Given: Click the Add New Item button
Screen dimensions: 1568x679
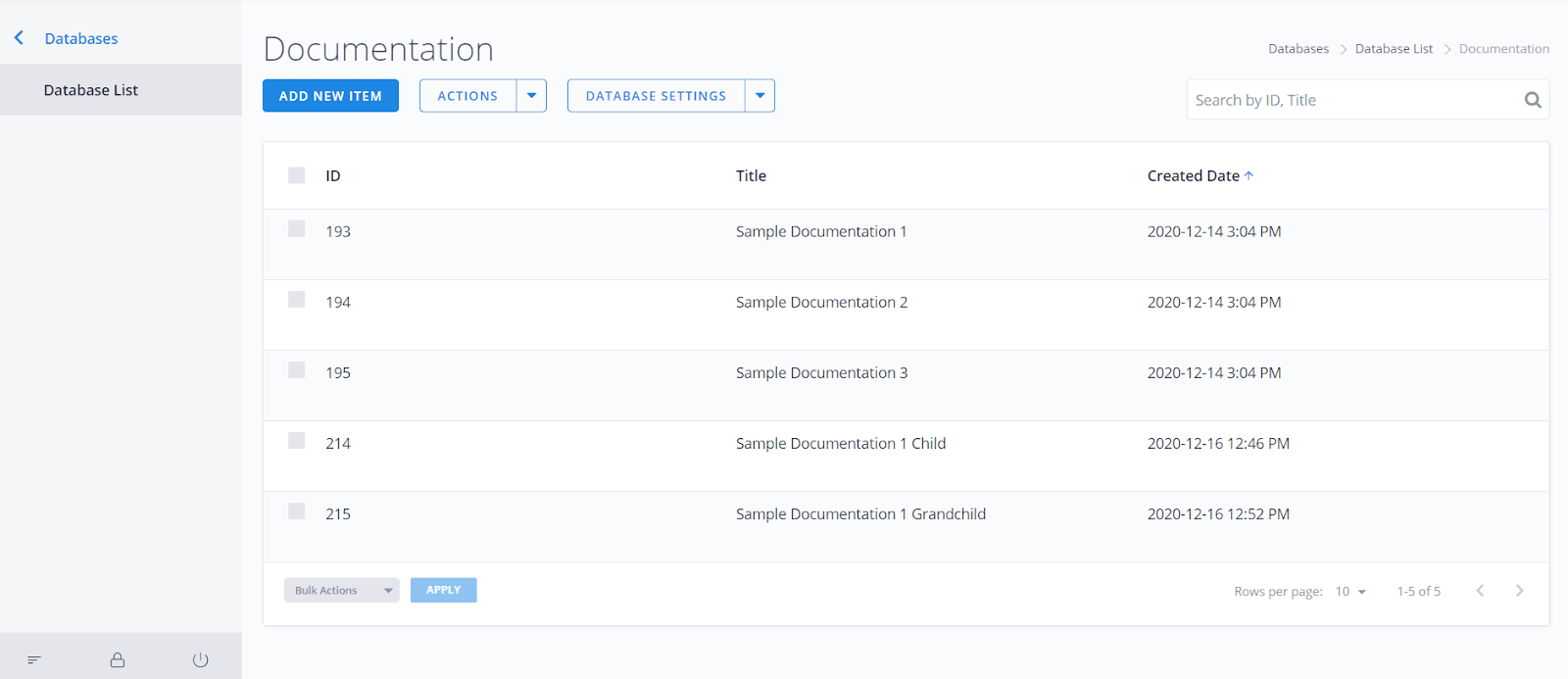Looking at the screenshot, I should click(330, 96).
